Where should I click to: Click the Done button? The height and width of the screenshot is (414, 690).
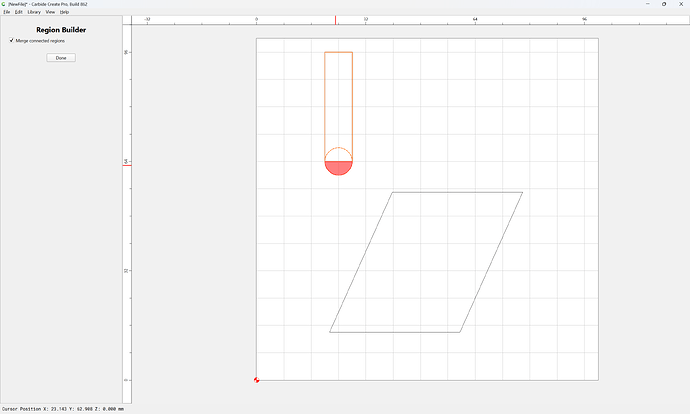[x=61, y=58]
